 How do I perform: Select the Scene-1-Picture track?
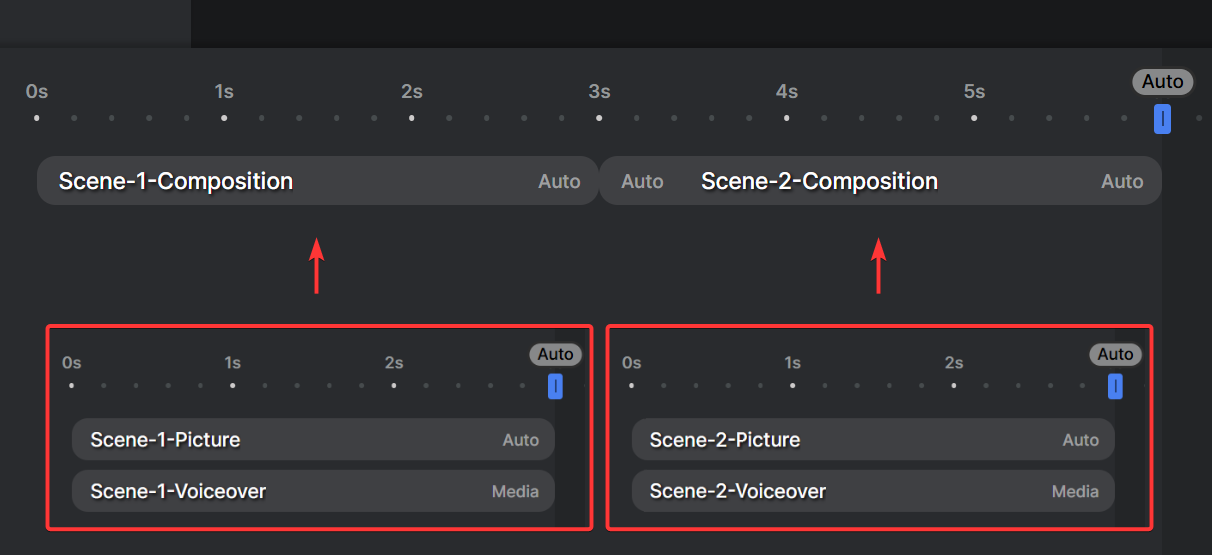tap(313, 440)
